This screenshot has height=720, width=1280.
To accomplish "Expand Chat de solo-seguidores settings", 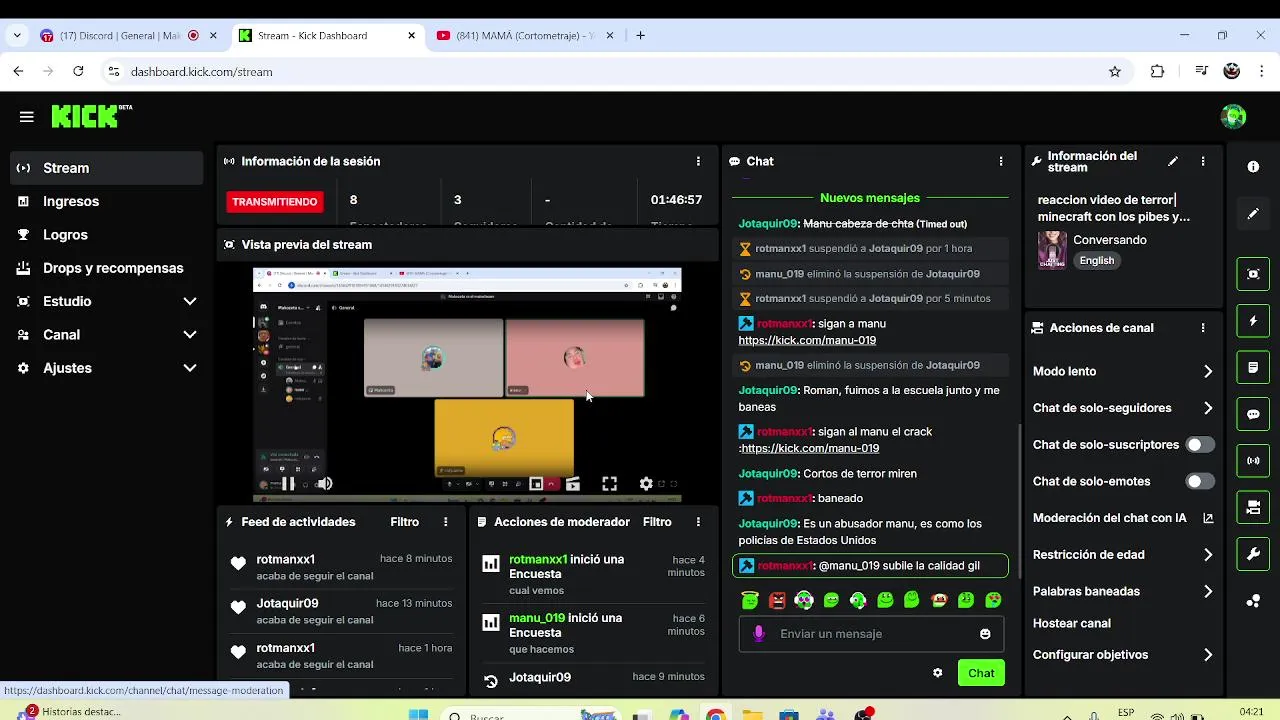I will tap(1122, 408).
